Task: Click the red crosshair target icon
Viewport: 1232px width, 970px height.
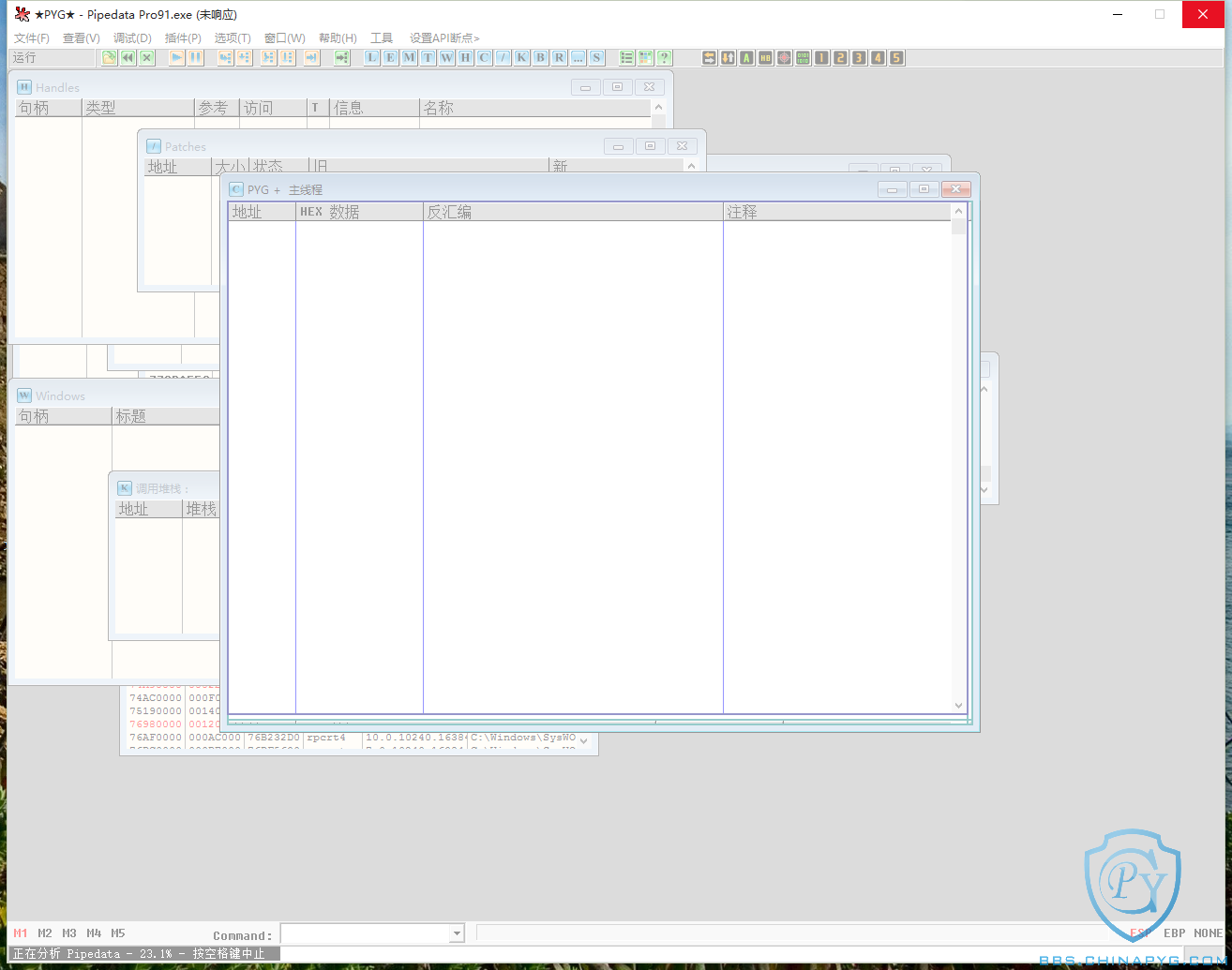Action: (784, 57)
